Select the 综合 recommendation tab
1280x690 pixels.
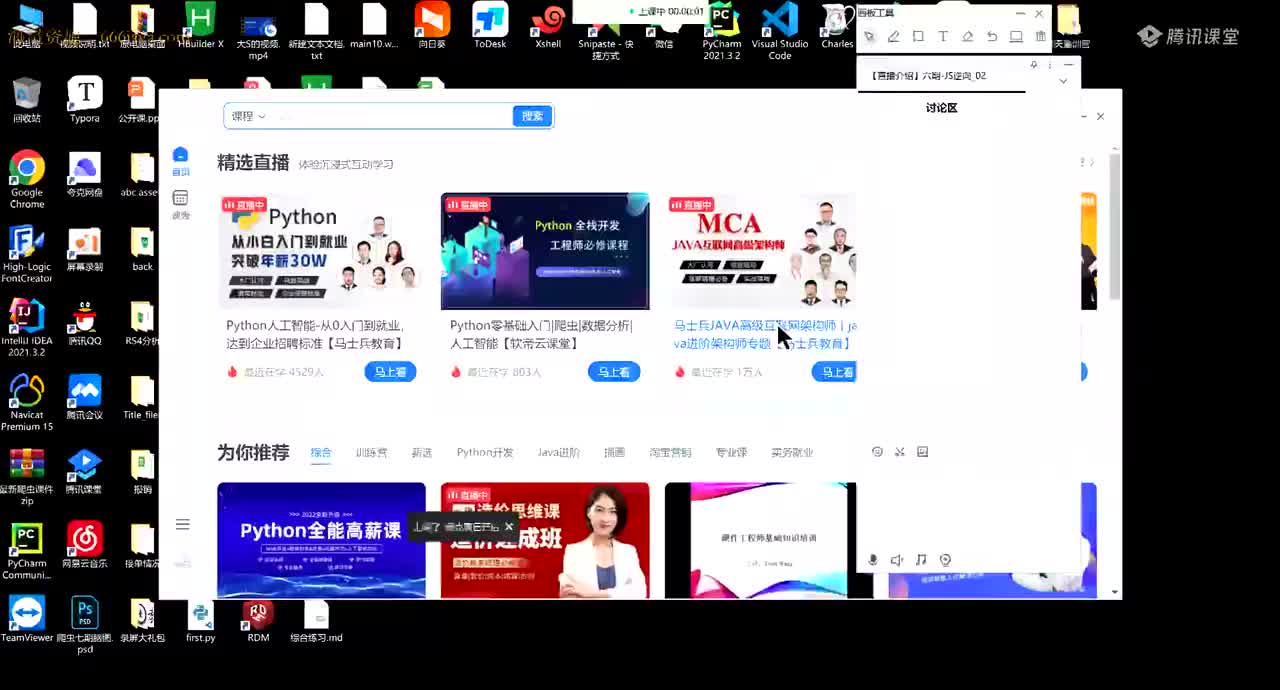[321, 453]
